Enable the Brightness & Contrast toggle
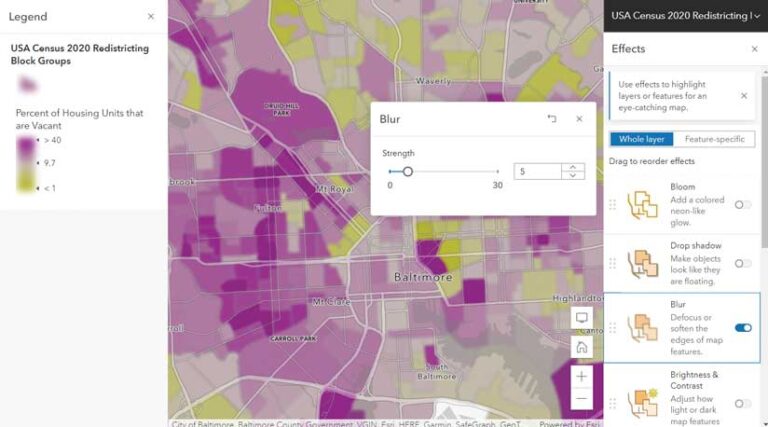Viewport: 768px width, 427px height. [743, 403]
